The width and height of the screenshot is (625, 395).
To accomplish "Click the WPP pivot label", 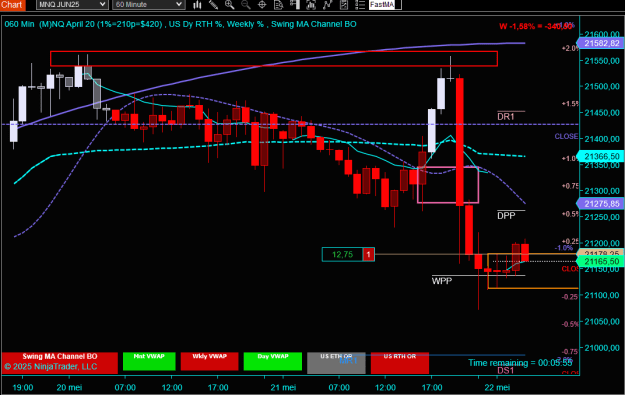I will pyautogui.click(x=442, y=281).
